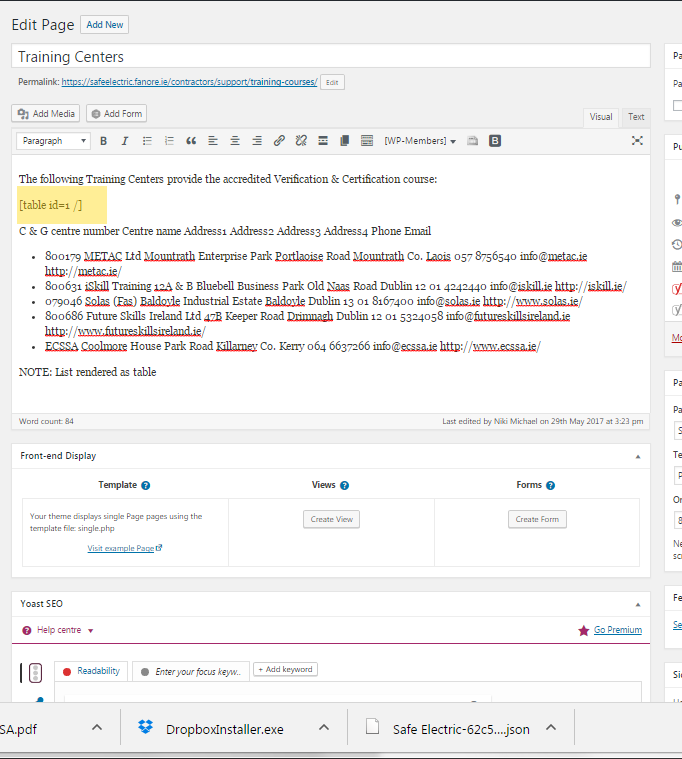Open the Paragraph format dropdown
Image resolution: width=682 pixels, height=759 pixels.
[53, 141]
